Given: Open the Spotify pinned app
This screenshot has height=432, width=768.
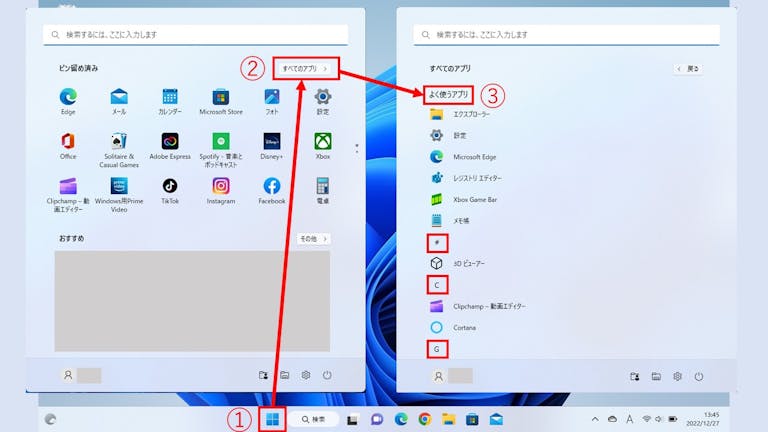Looking at the screenshot, I should [221, 150].
